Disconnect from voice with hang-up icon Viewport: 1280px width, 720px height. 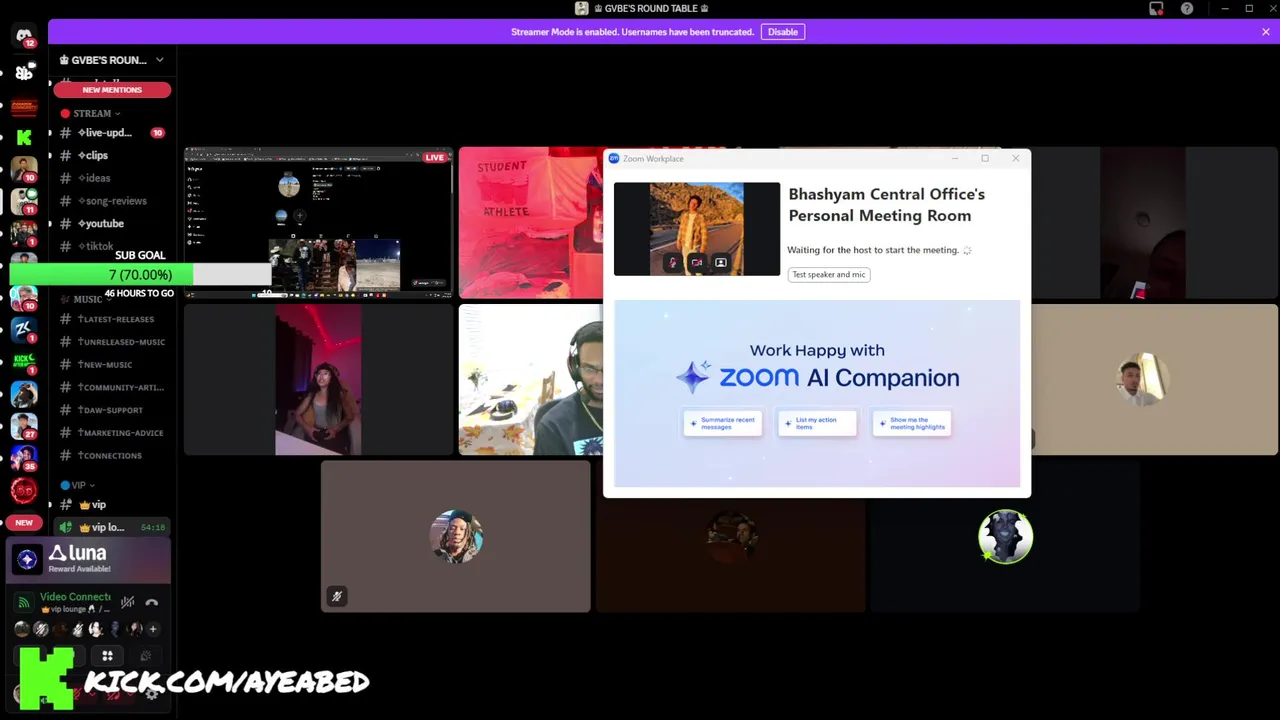pos(152,602)
